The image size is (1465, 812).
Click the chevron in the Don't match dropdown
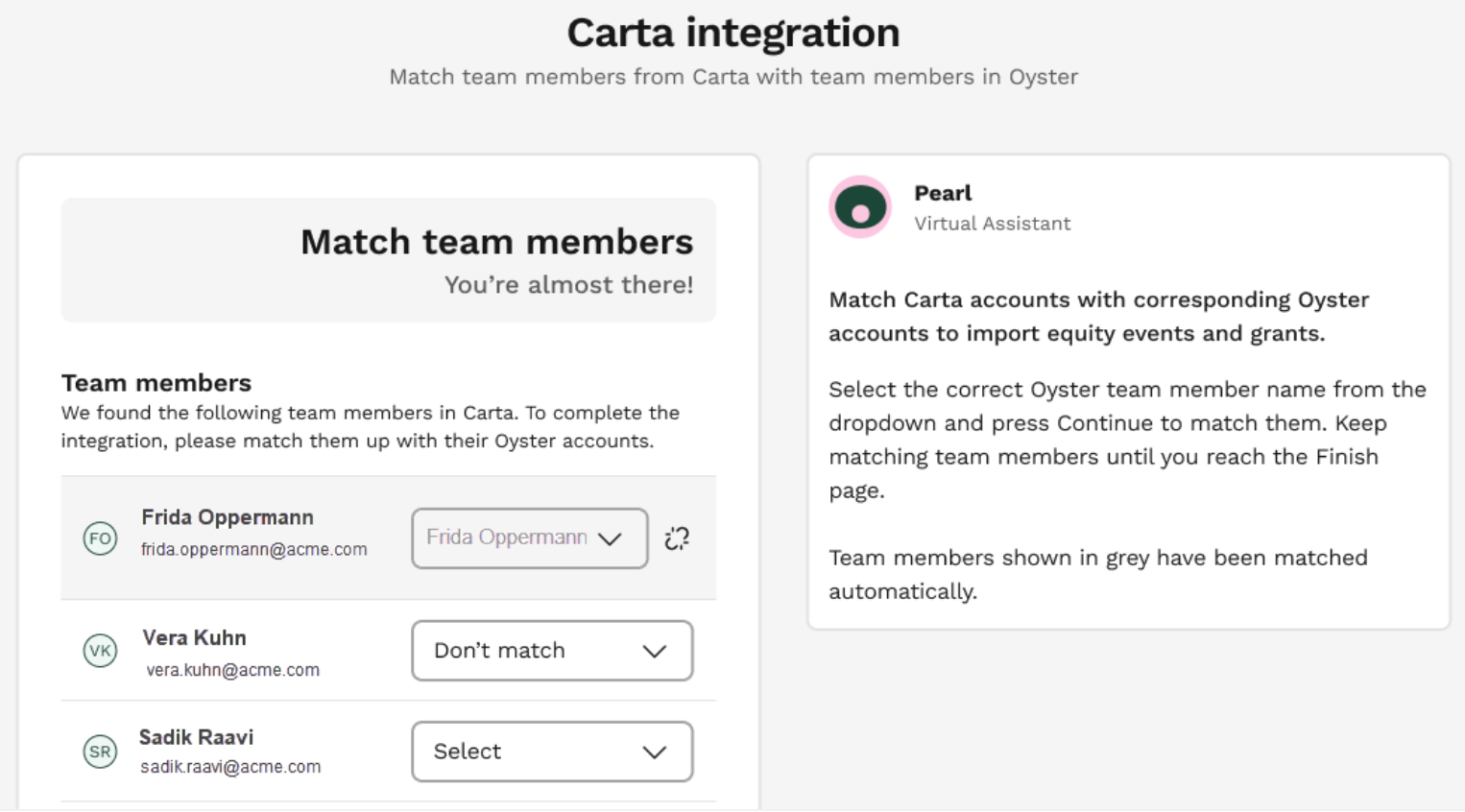[655, 652]
